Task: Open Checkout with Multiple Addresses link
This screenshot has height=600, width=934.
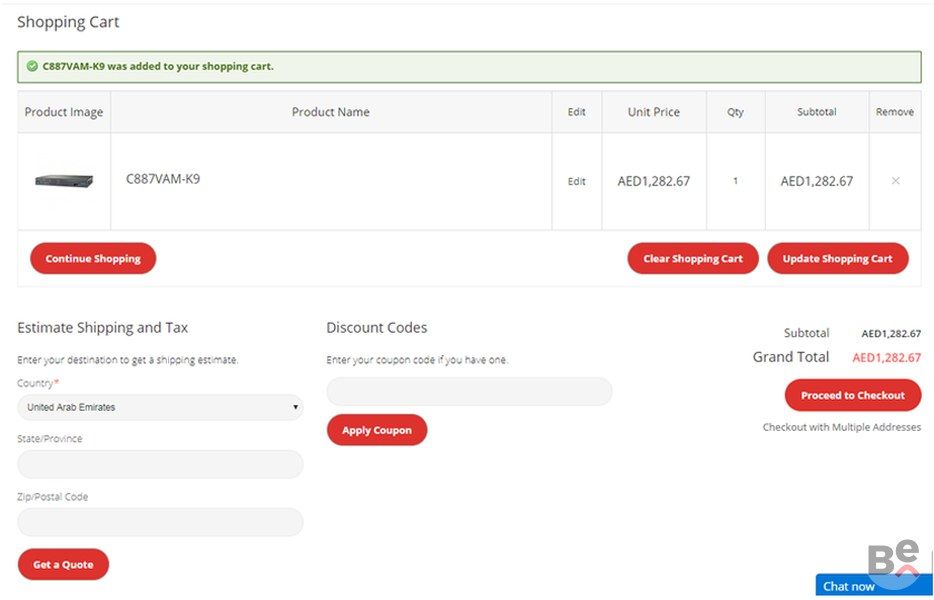Action: [x=841, y=427]
